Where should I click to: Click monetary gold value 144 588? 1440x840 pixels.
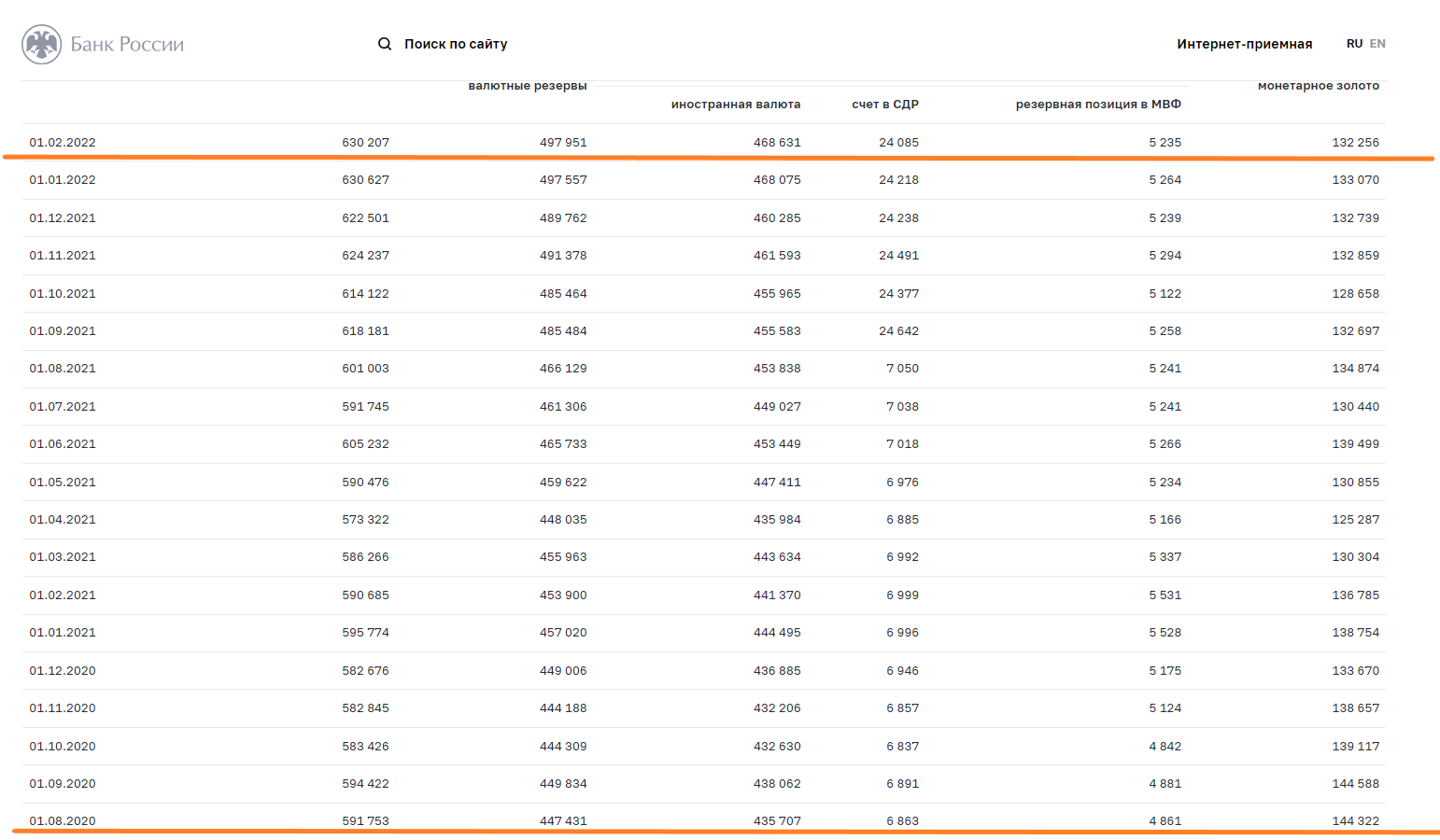1355,784
